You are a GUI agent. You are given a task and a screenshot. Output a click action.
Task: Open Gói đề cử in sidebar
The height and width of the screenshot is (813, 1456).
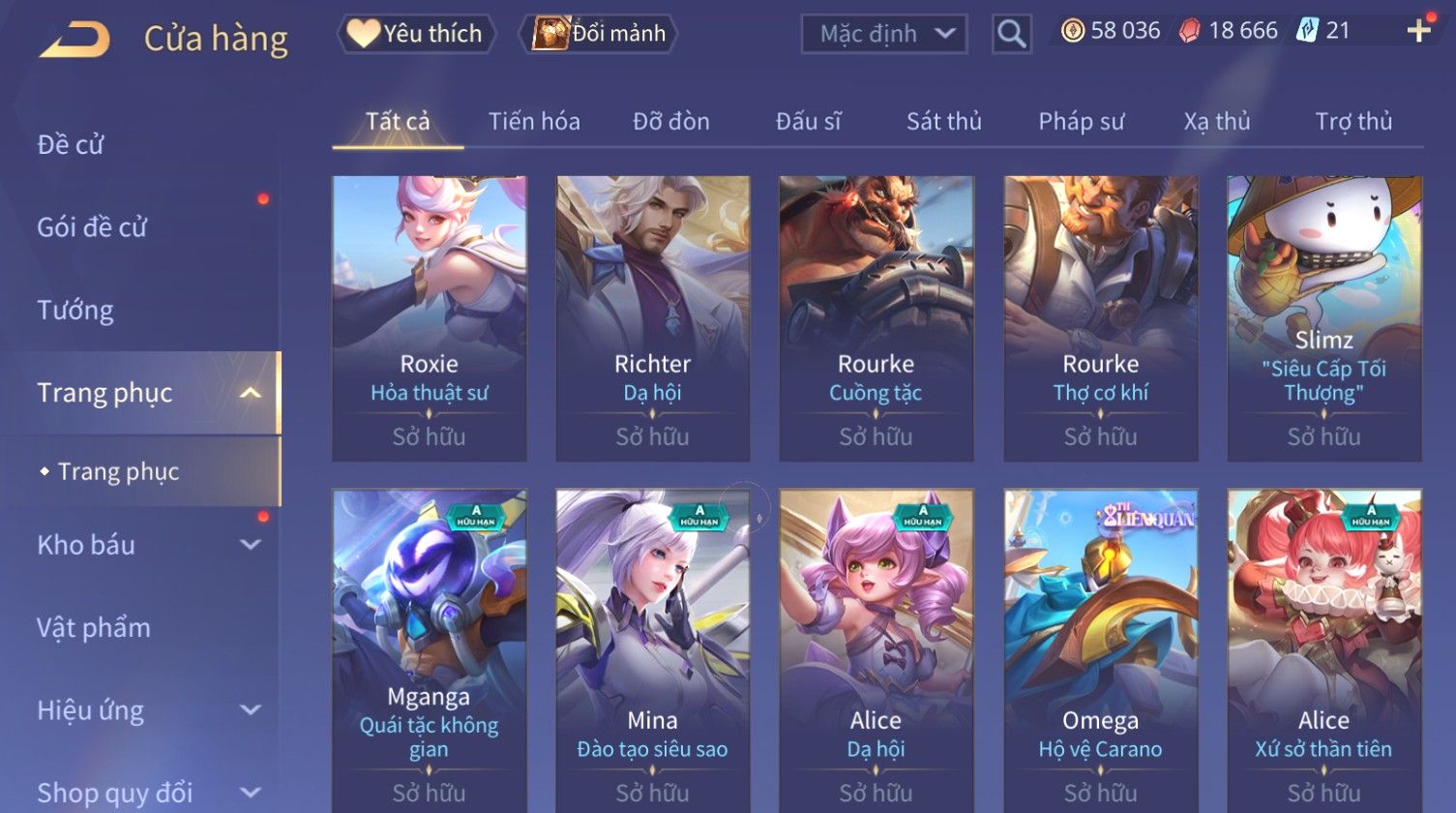click(92, 227)
